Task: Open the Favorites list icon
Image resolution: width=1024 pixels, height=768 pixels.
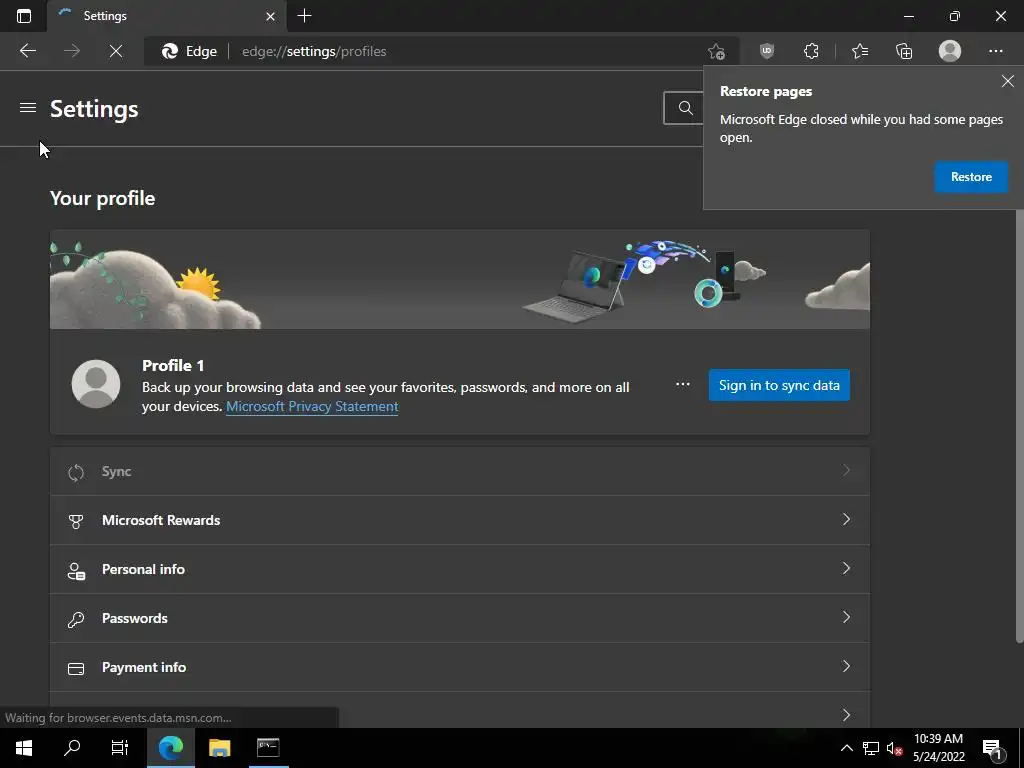Action: coord(860,51)
